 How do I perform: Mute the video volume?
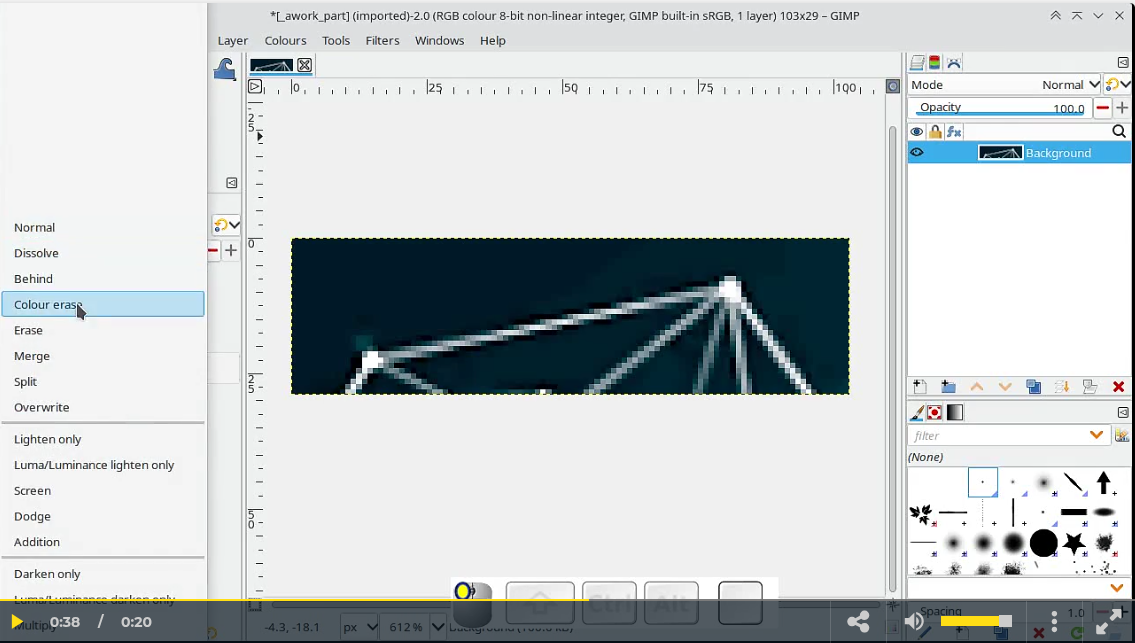click(x=914, y=621)
